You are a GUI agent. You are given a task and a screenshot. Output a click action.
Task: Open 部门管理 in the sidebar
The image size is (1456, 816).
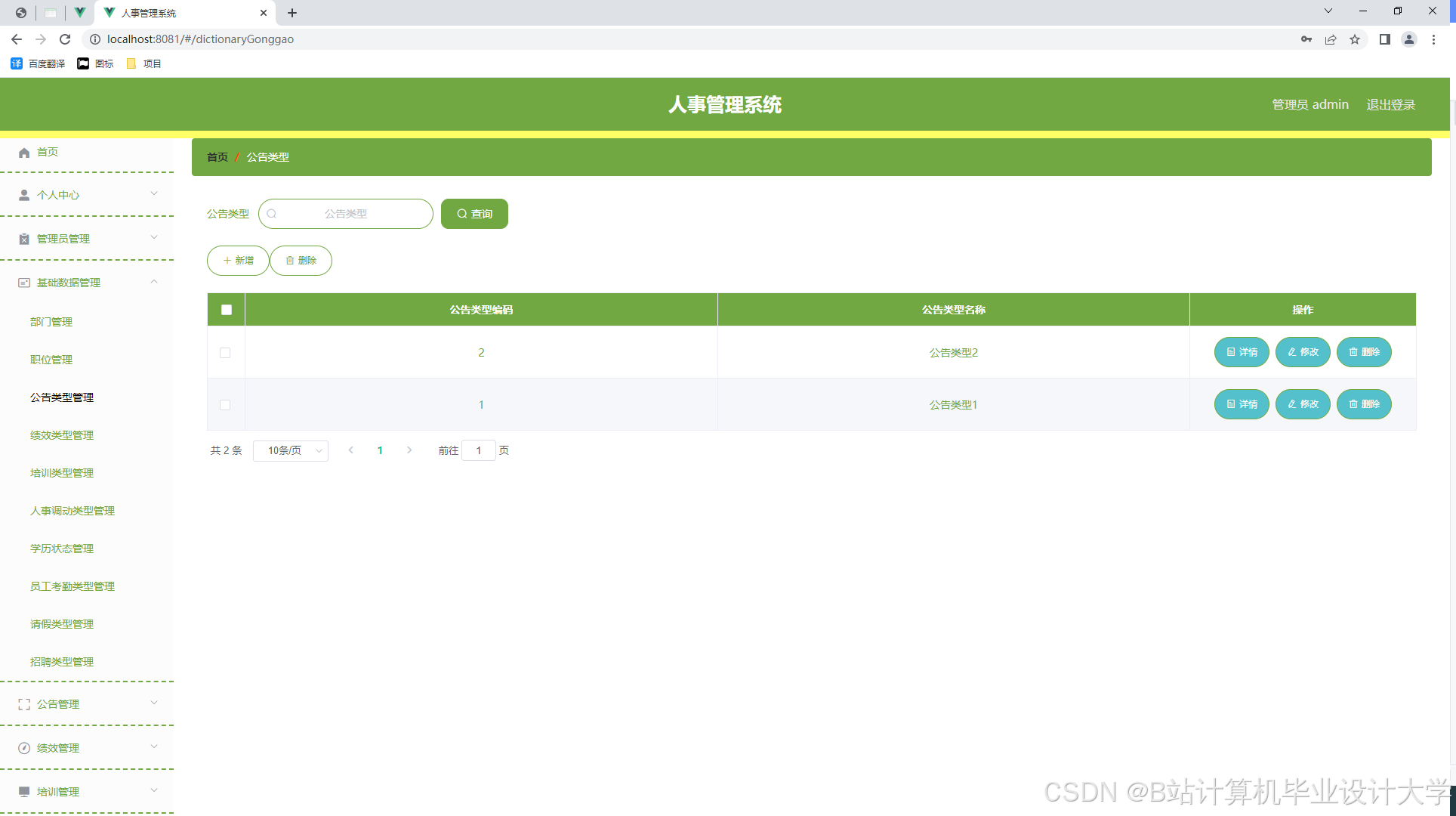[51, 322]
